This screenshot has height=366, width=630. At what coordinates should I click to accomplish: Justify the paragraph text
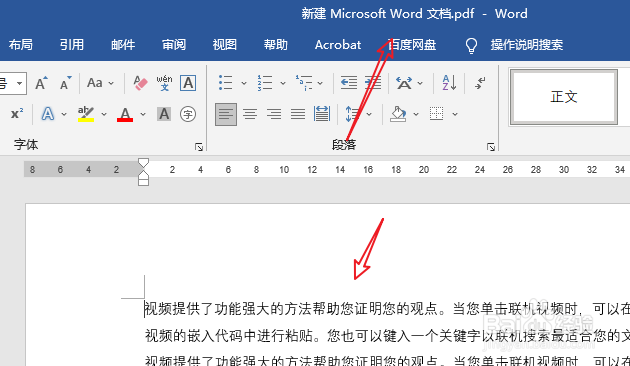(x=298, y=114)
